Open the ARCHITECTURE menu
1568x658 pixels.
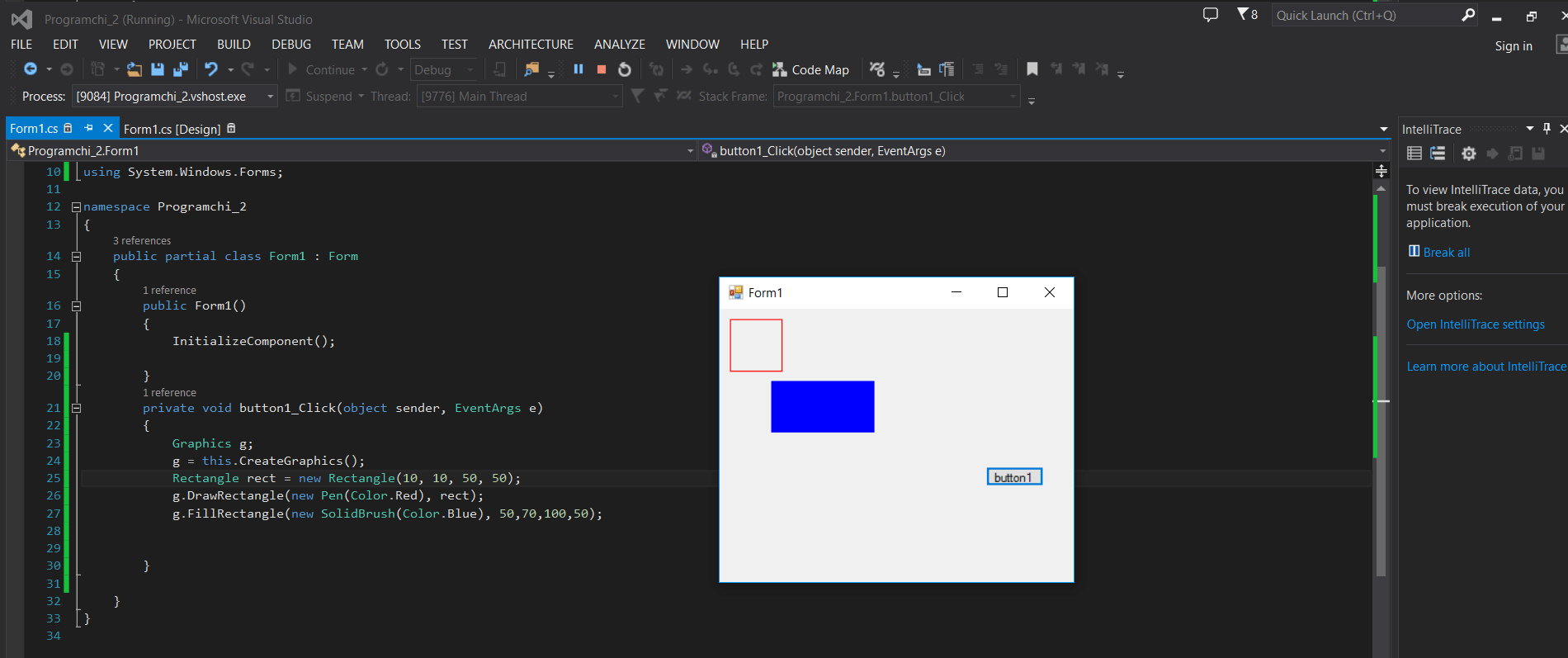[x=531, y=45]
